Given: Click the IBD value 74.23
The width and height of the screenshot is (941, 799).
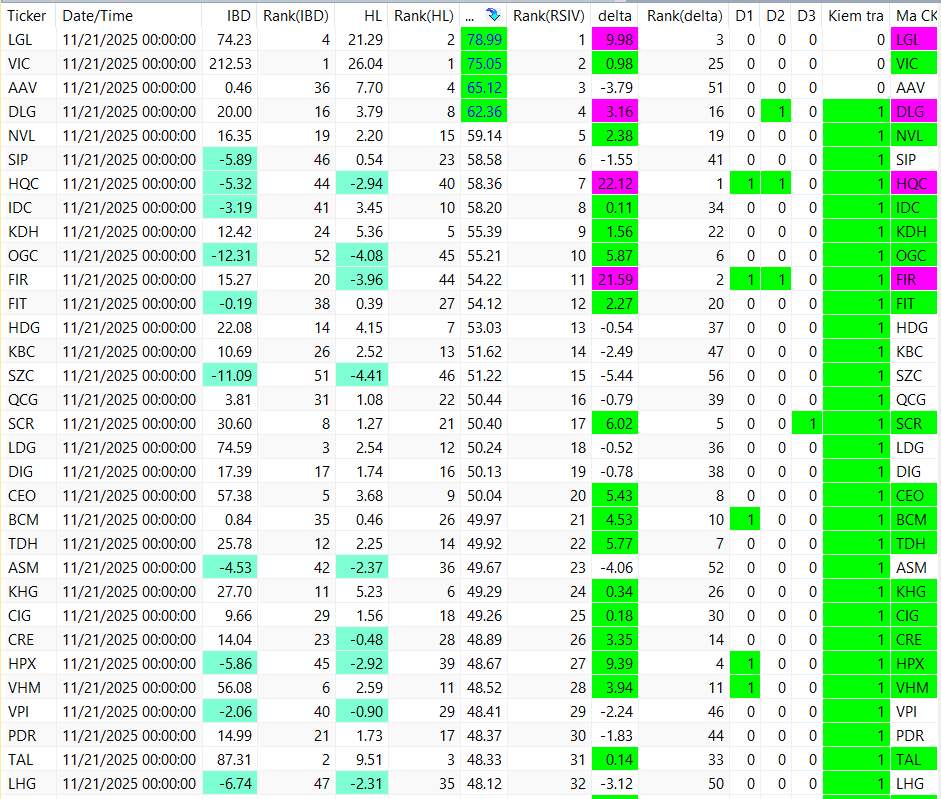Looking at the screenshot, I should [x=234, y=40].
